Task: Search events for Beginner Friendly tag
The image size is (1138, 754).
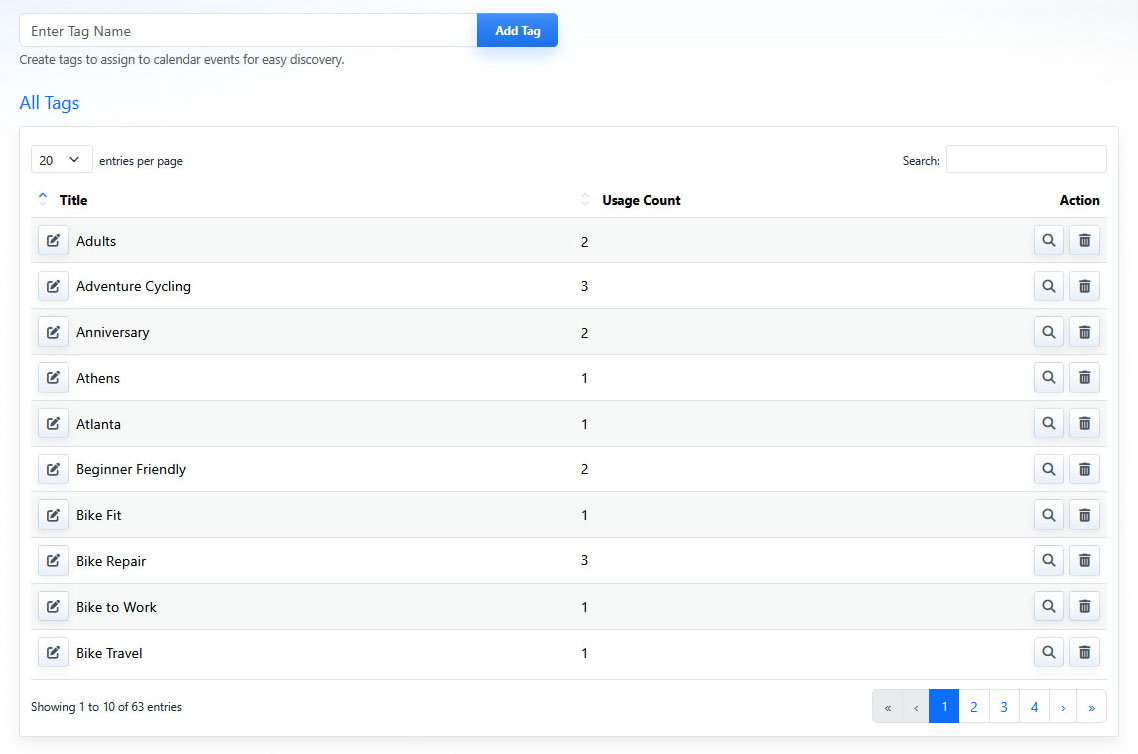Action: click(1049, 469)
